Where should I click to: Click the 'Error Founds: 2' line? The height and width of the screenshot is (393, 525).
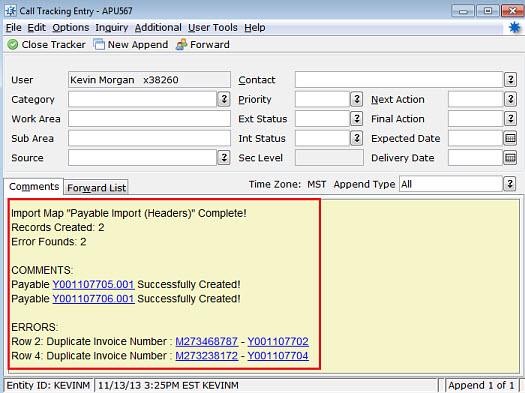click(49, 242)
